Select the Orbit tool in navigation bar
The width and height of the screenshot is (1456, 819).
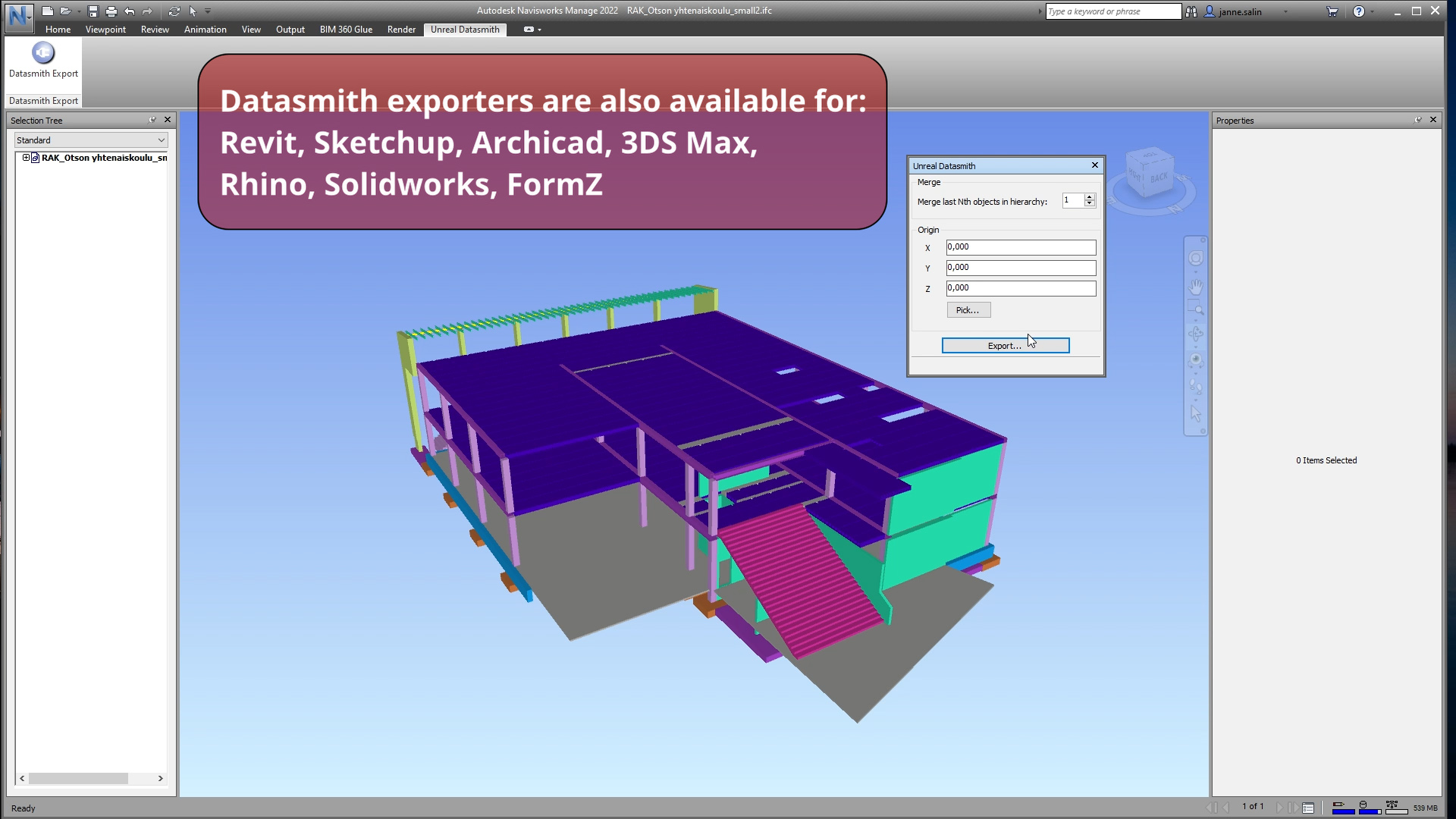pyautogui.click(x=1196, y=334)
